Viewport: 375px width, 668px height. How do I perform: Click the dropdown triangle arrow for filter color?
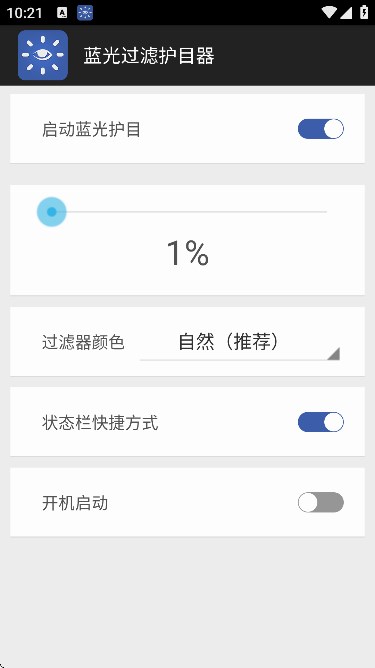(x=333, y=354)
